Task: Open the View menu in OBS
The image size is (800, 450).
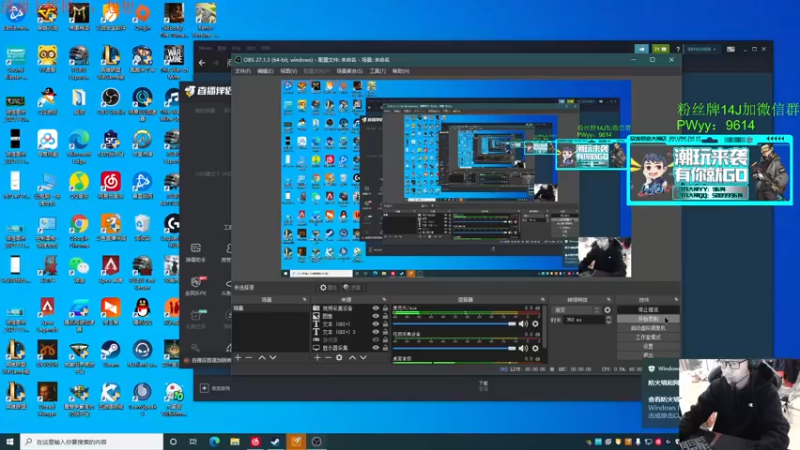Action: point(289,71)
